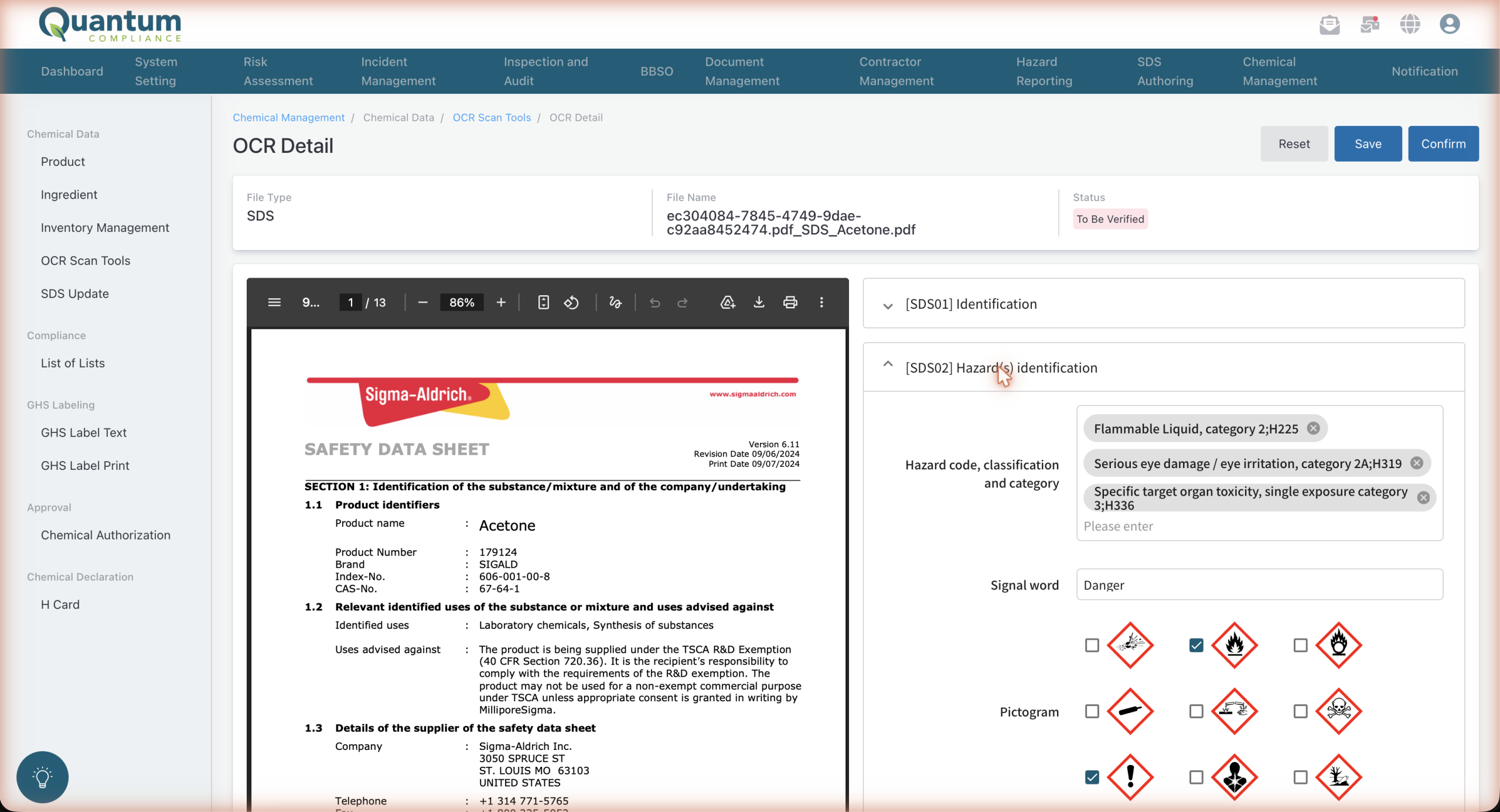Image resolution: width=1500 pixels, height=812 pixels.
Task: Open the Hazard Reporting menu
Action: (1044, 71)
